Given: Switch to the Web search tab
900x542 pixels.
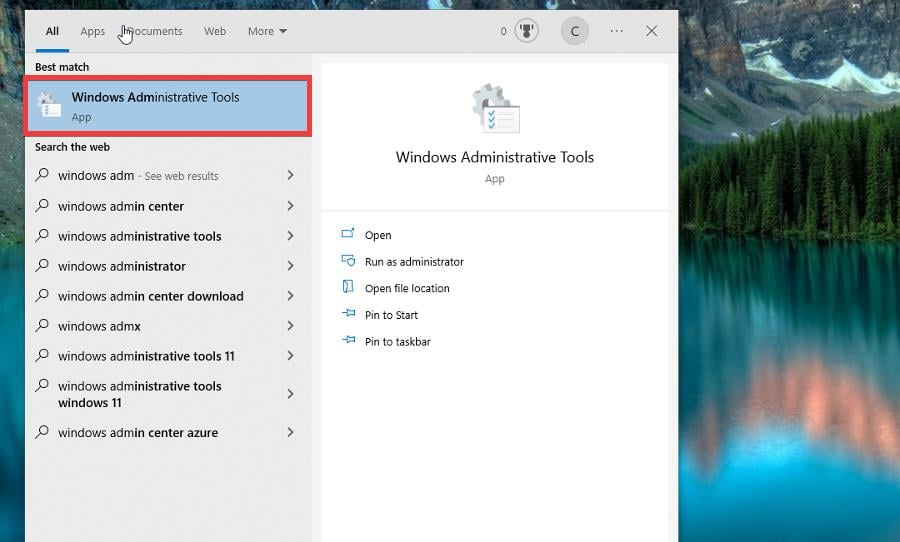Looking at the screenshot, I should pos(215,31).
